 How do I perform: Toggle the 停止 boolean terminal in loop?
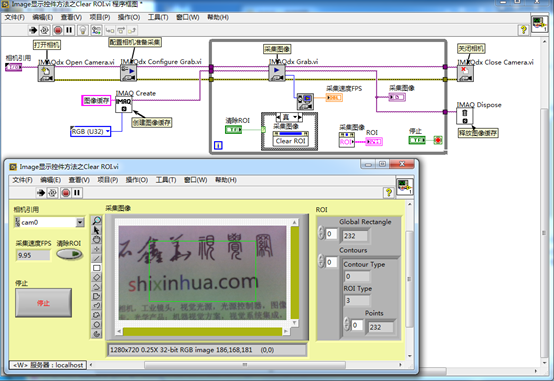pyautogui.click(x=417, y=140)
